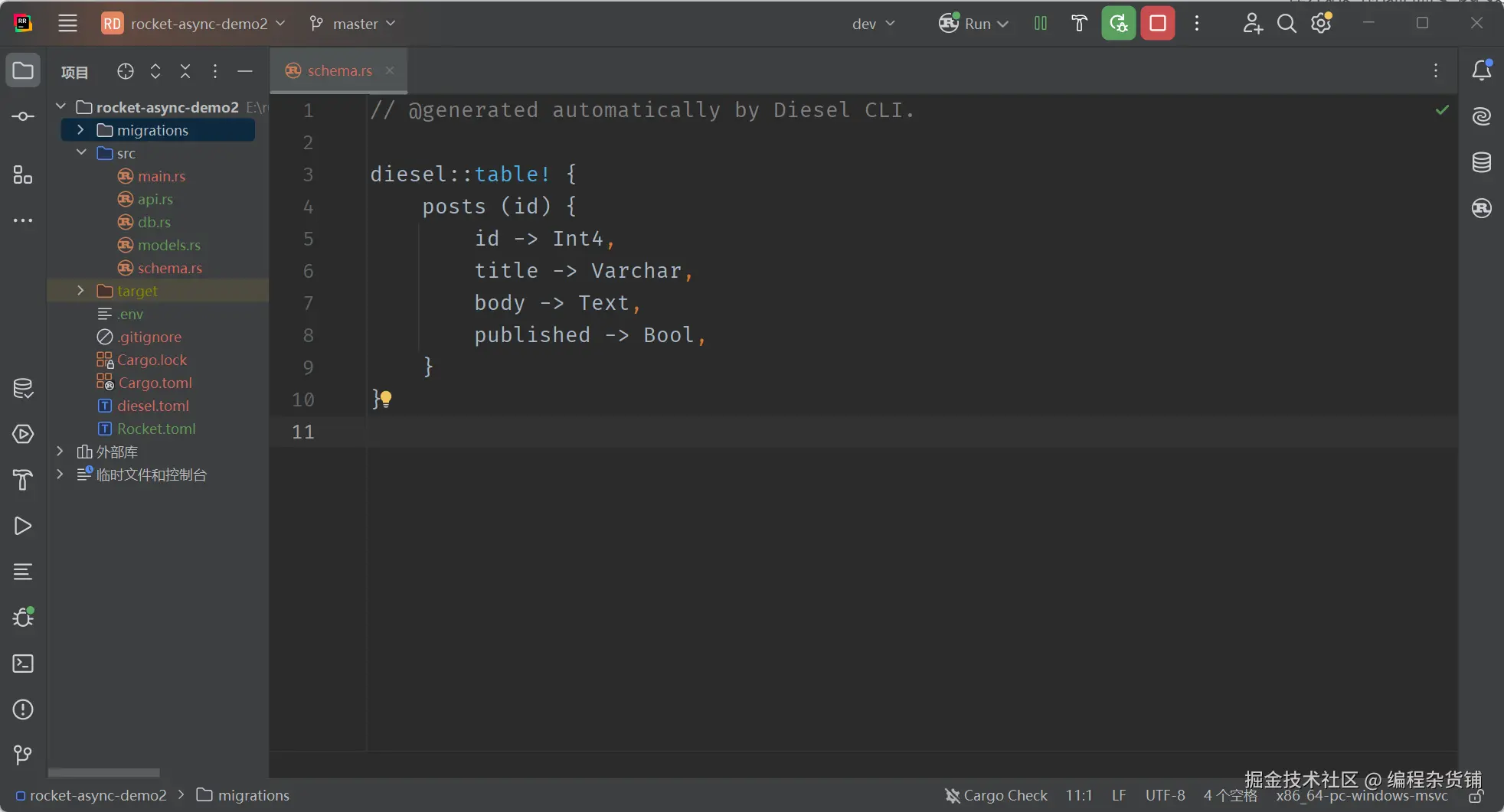
Task: Open the Services tool window
Action: pos(23,434)
